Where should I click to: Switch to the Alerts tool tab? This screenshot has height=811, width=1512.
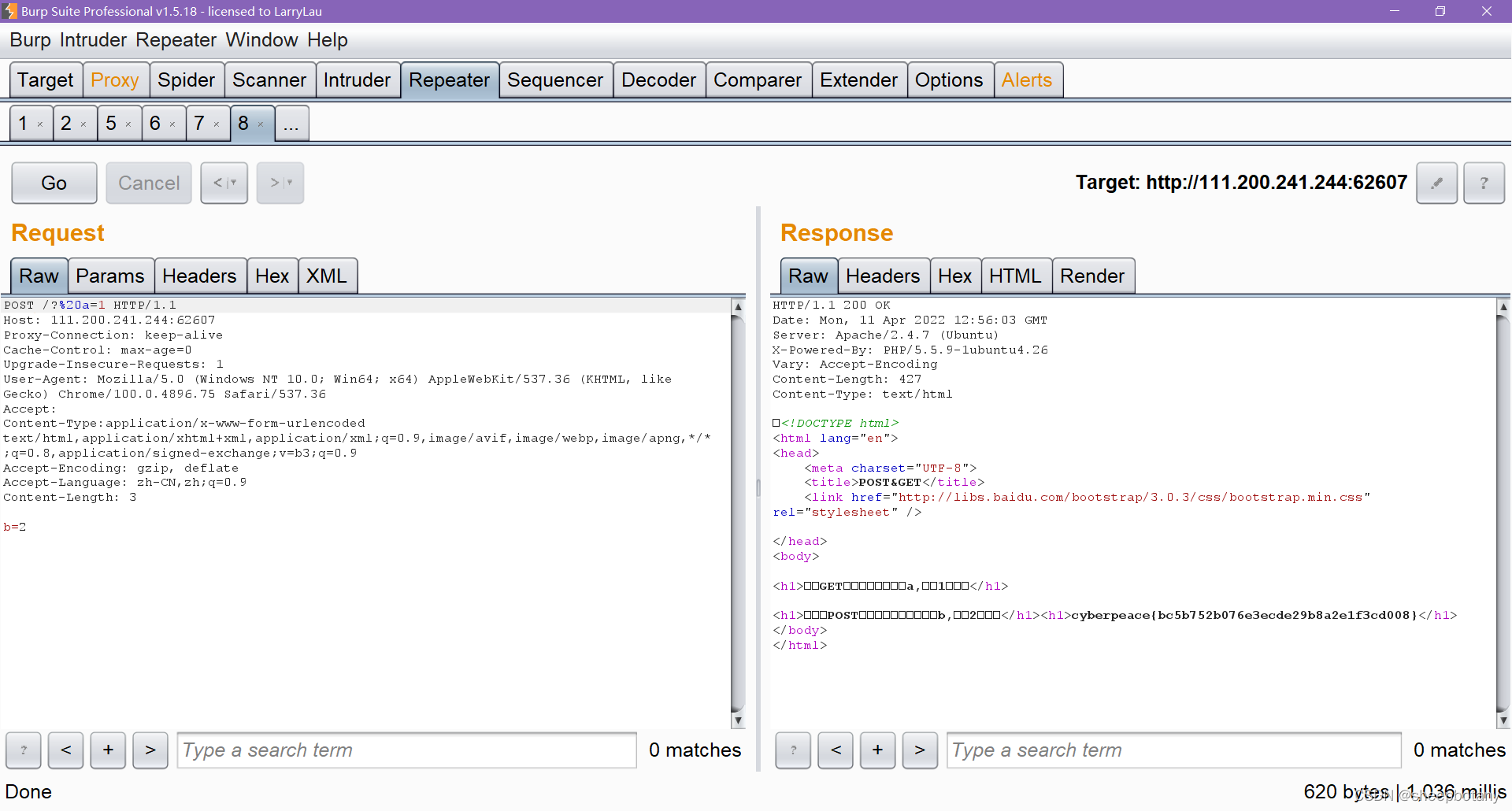coord(1027,80)
